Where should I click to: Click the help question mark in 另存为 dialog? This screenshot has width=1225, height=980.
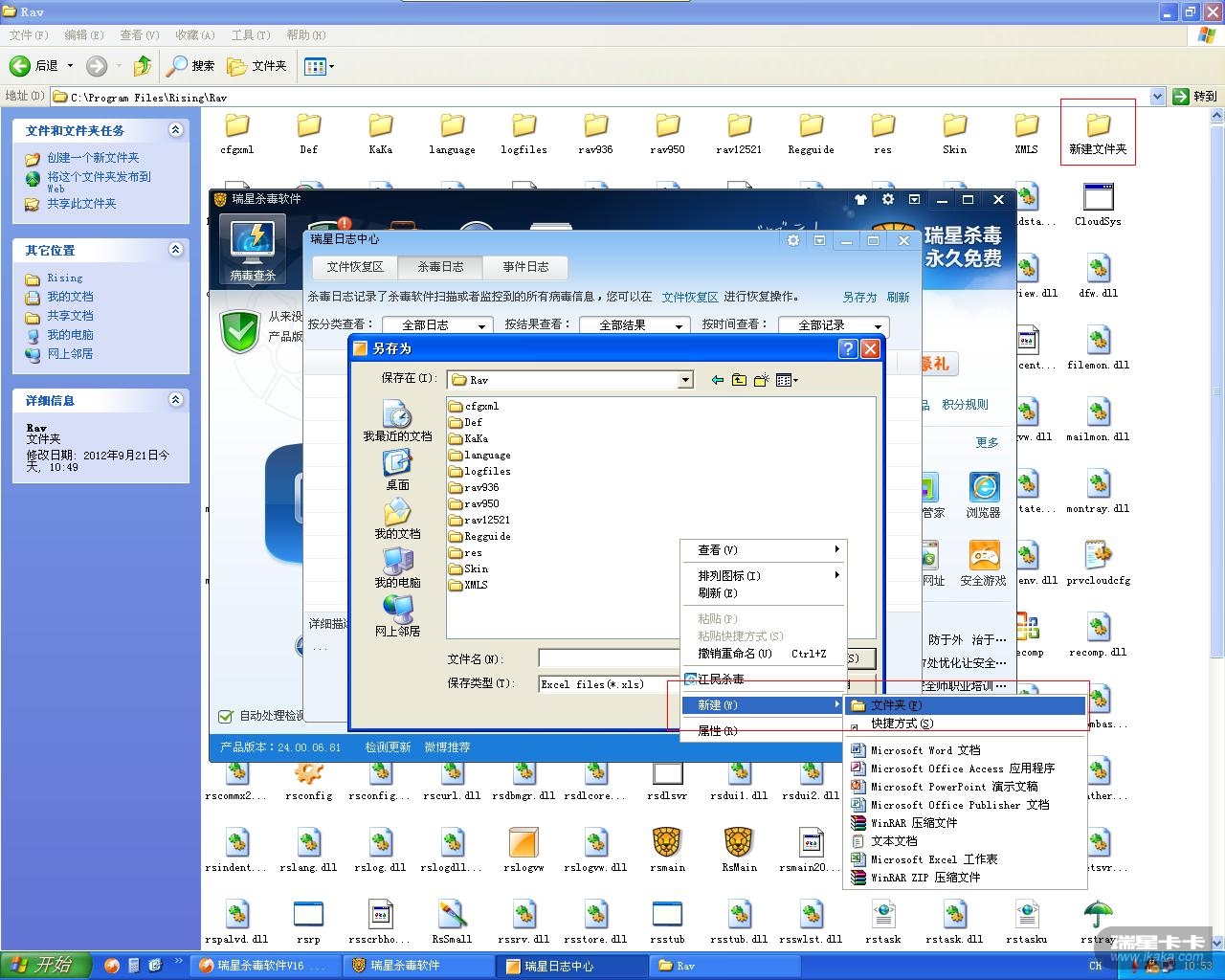point(847,348)
